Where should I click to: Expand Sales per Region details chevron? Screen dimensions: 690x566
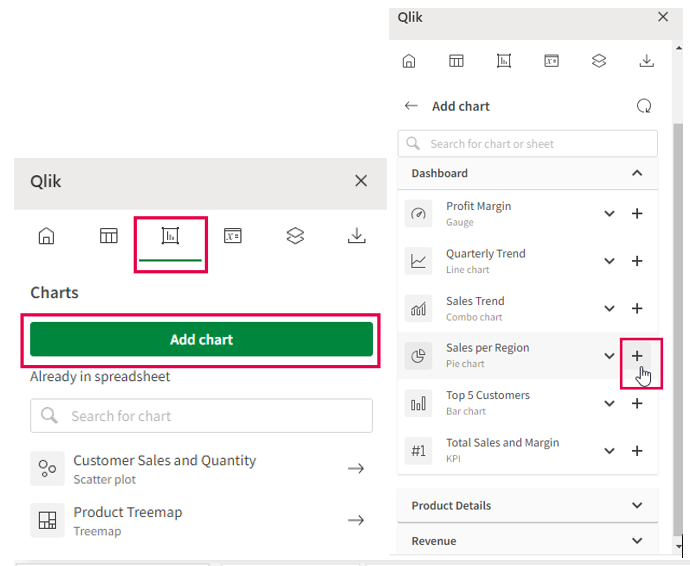tap(609, 356)
